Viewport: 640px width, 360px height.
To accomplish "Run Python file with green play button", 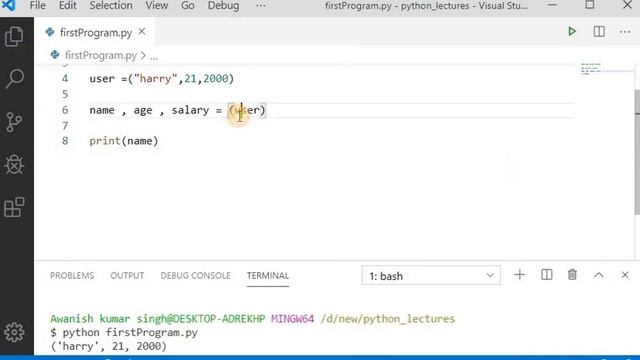I will pos(572,31).
